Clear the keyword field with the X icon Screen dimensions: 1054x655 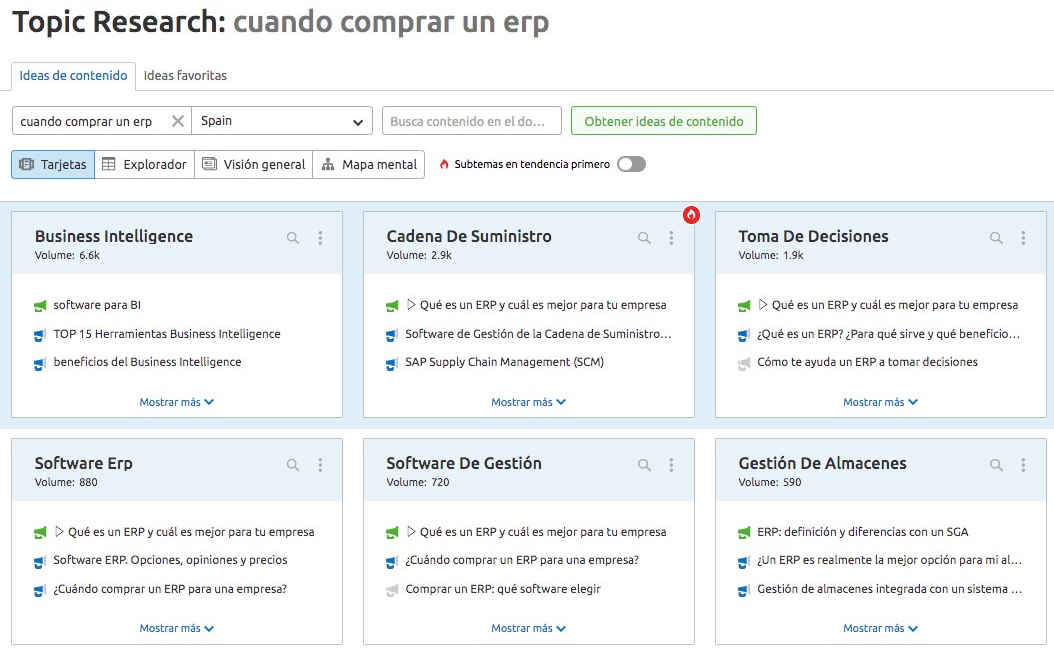click(x=178, y=121)
